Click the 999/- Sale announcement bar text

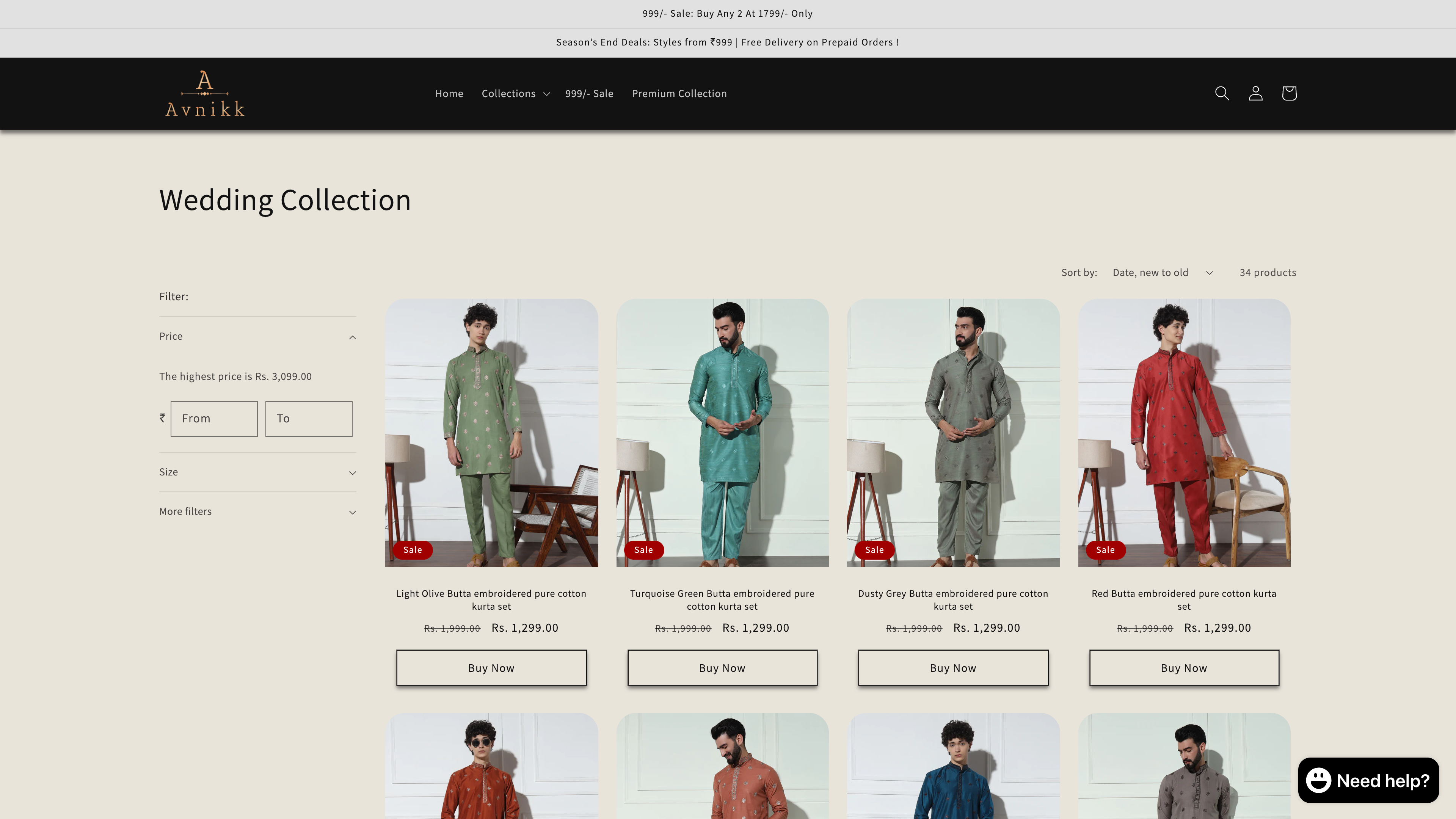[x=728, y=14]
